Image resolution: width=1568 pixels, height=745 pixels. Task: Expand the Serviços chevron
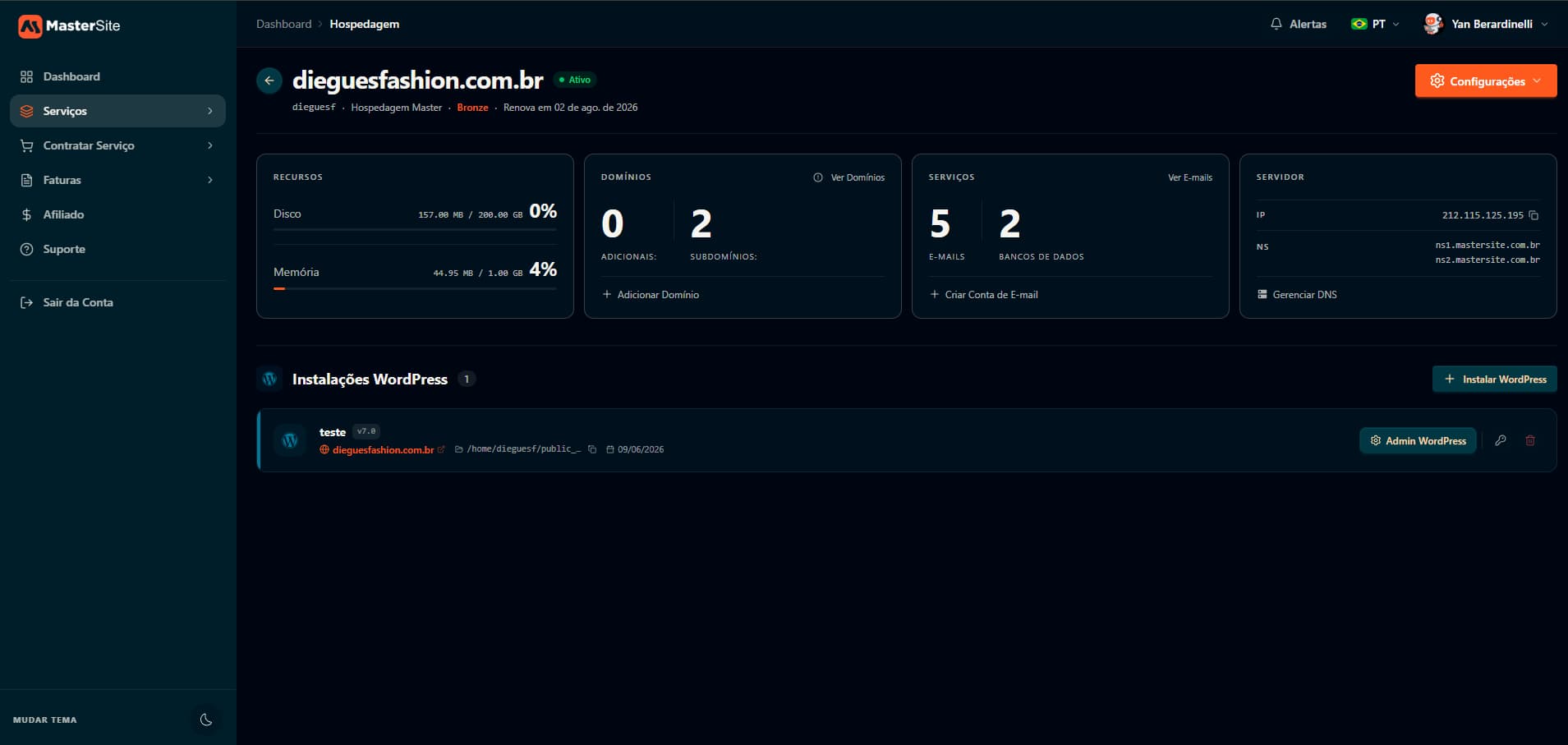(x=210, y=111)
